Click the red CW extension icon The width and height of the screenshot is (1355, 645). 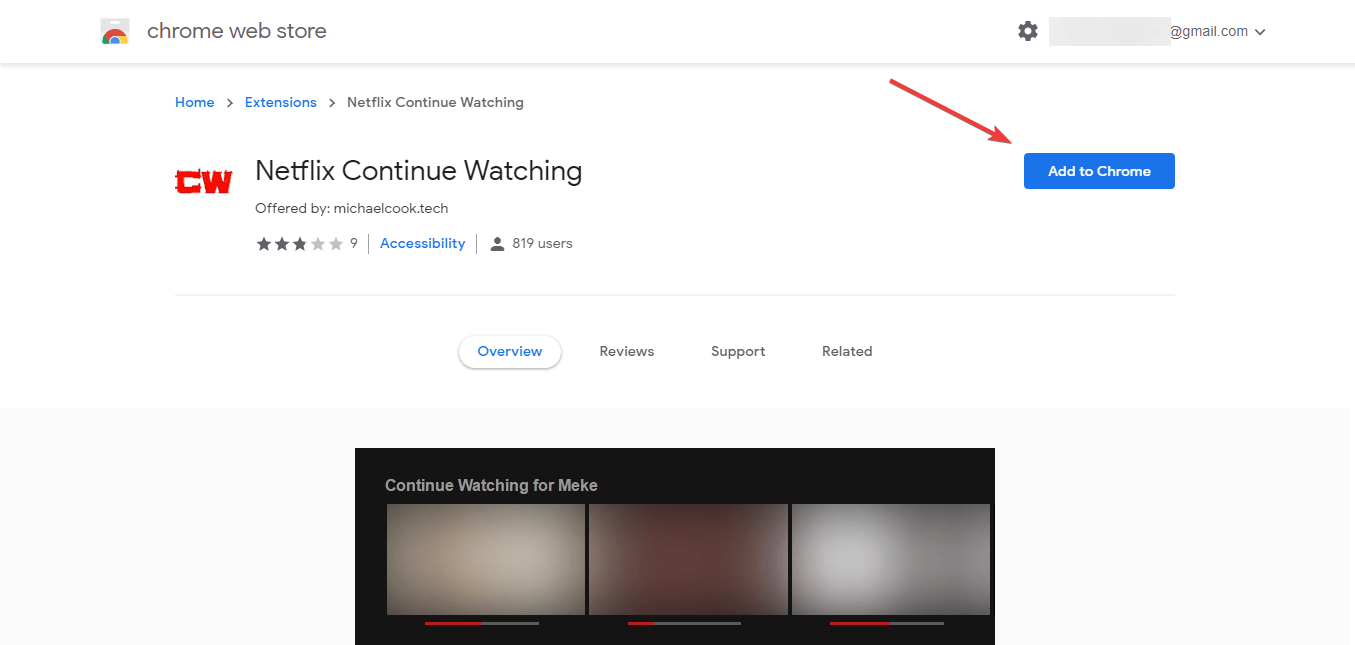[x=203, y=182]
